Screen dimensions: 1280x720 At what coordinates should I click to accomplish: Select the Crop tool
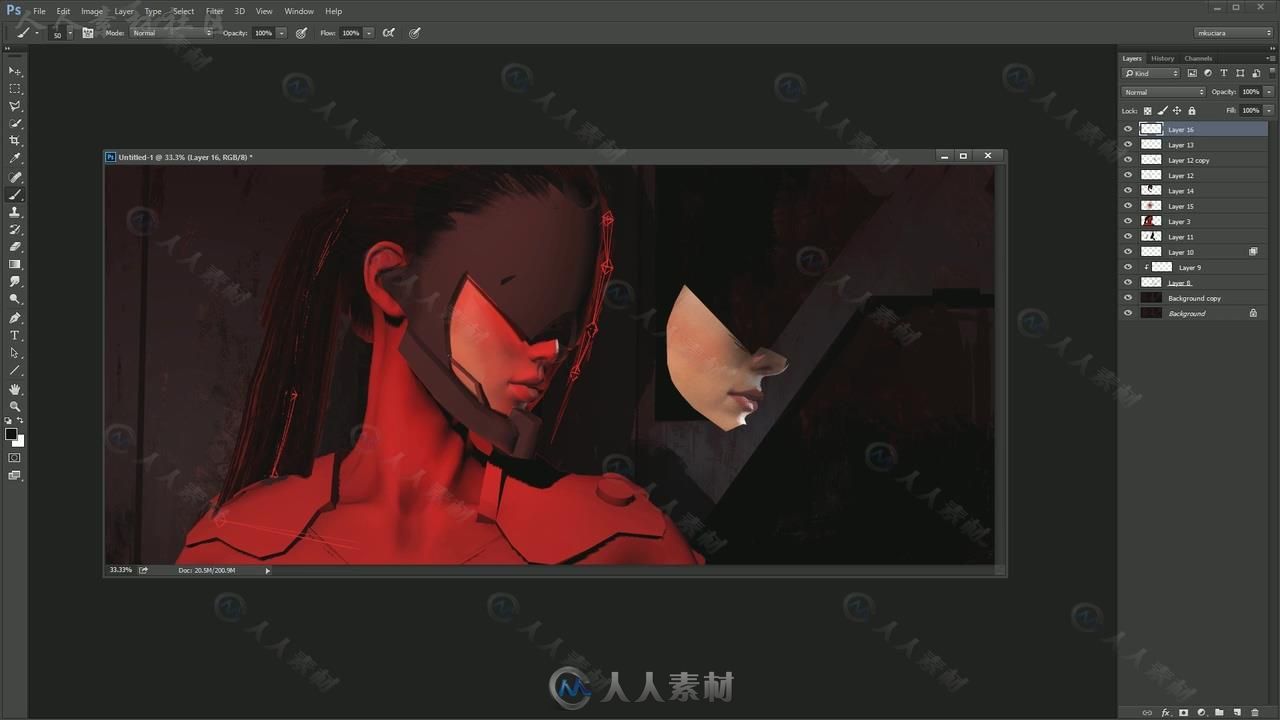pos(15,141)
